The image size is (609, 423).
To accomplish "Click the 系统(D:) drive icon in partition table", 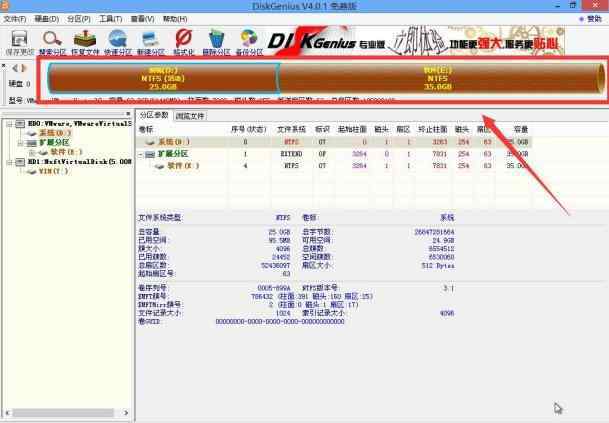I will [151, 142].
